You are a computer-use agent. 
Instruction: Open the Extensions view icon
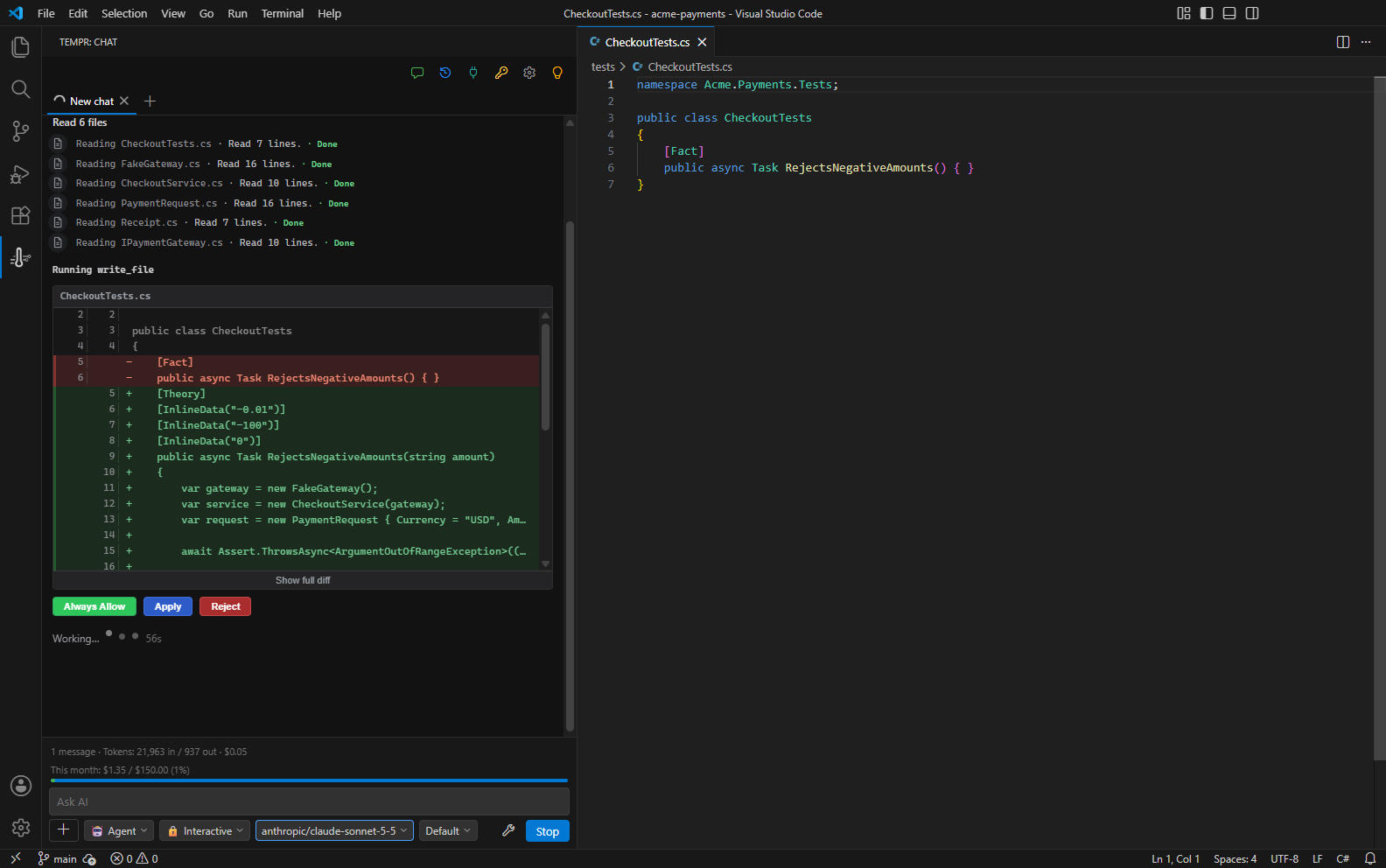(20, 215)
